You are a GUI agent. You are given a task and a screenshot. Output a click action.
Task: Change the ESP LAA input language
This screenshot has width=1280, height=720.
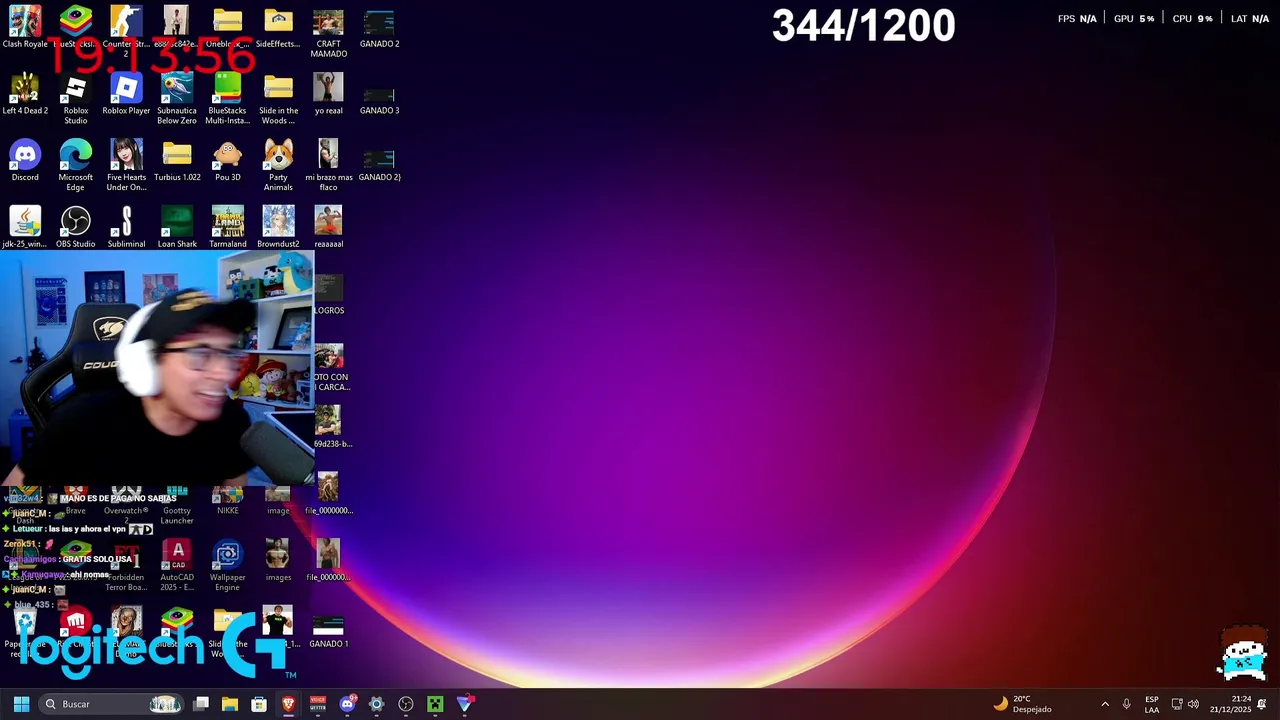(x=1151, y=704)
